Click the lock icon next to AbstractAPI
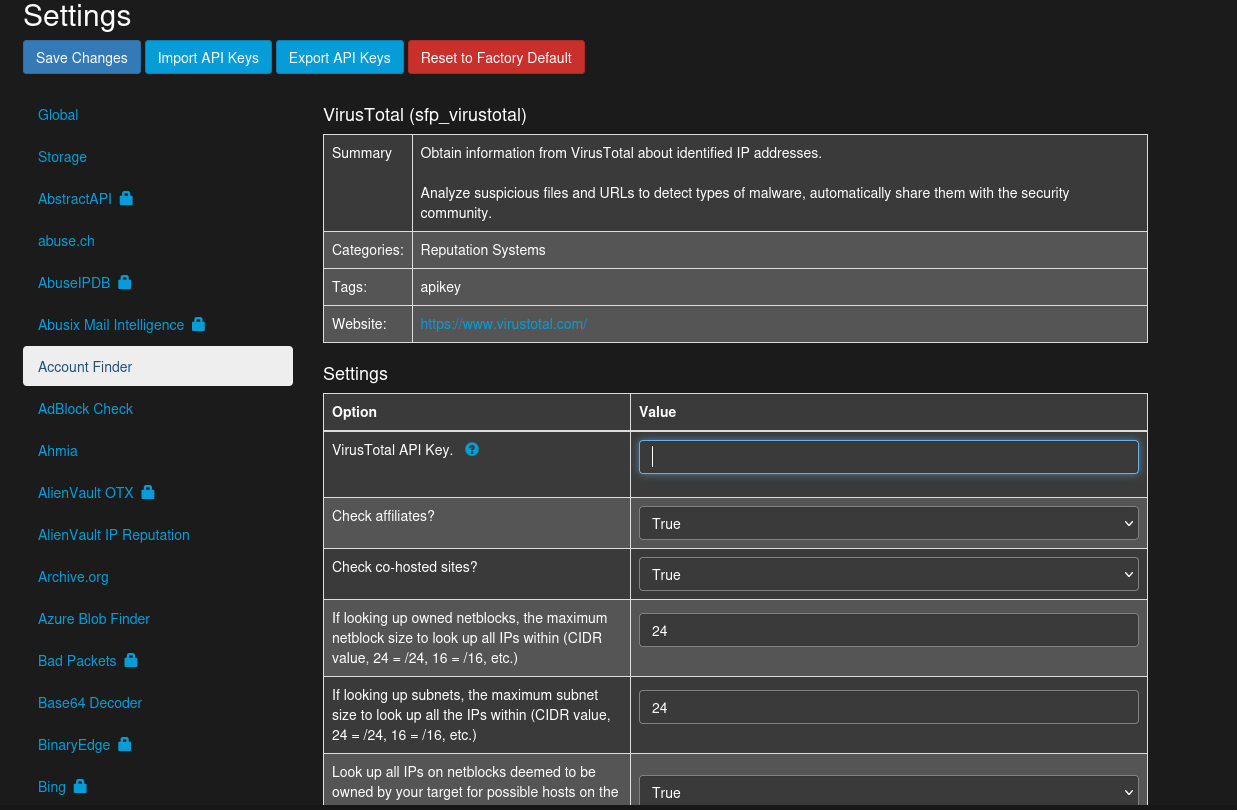The image size is (1237, 810). click(126, 198)
